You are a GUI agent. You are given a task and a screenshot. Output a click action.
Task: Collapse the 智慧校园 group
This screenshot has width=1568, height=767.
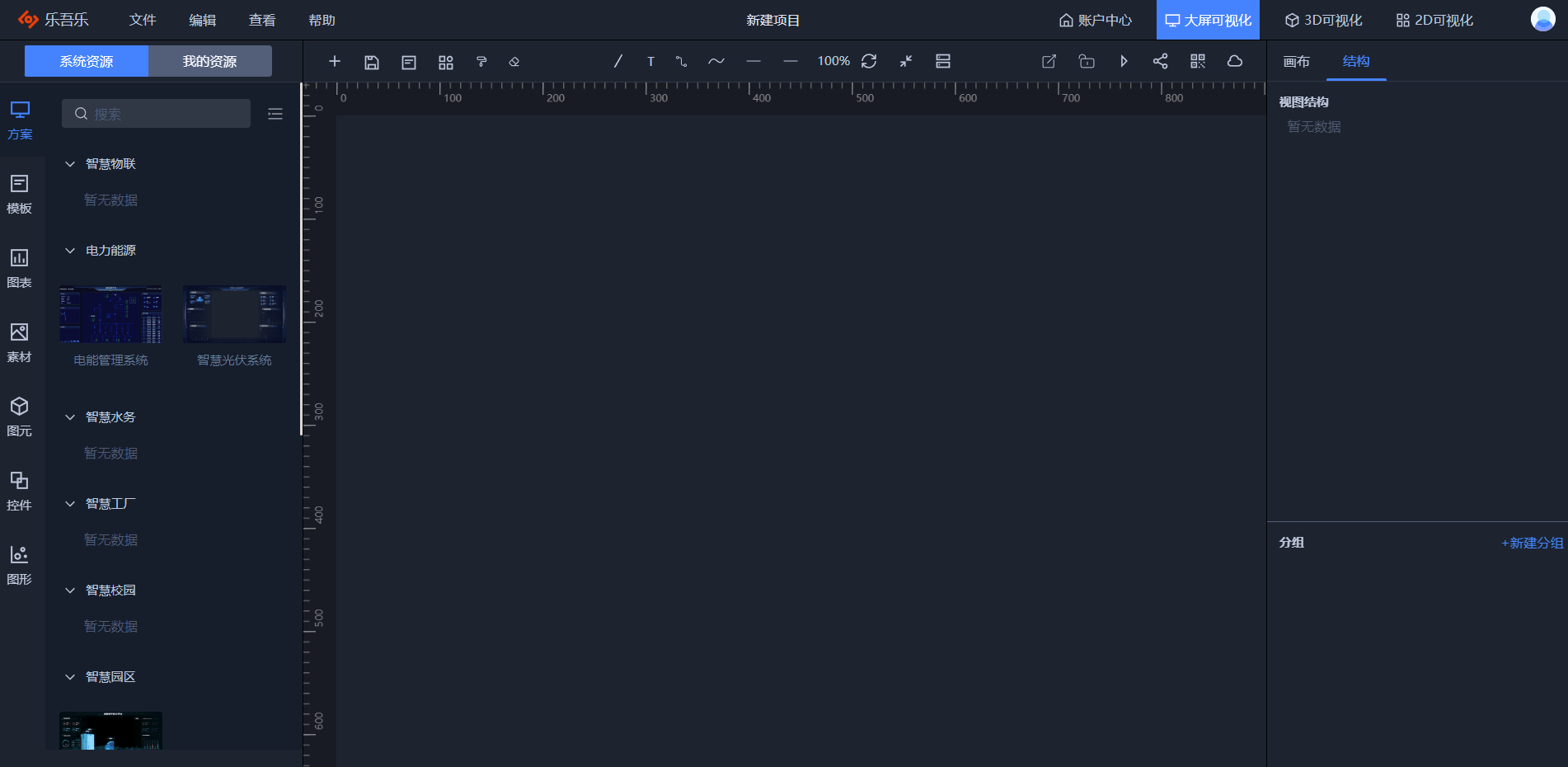pyautogui.click(x=70, y=591)
